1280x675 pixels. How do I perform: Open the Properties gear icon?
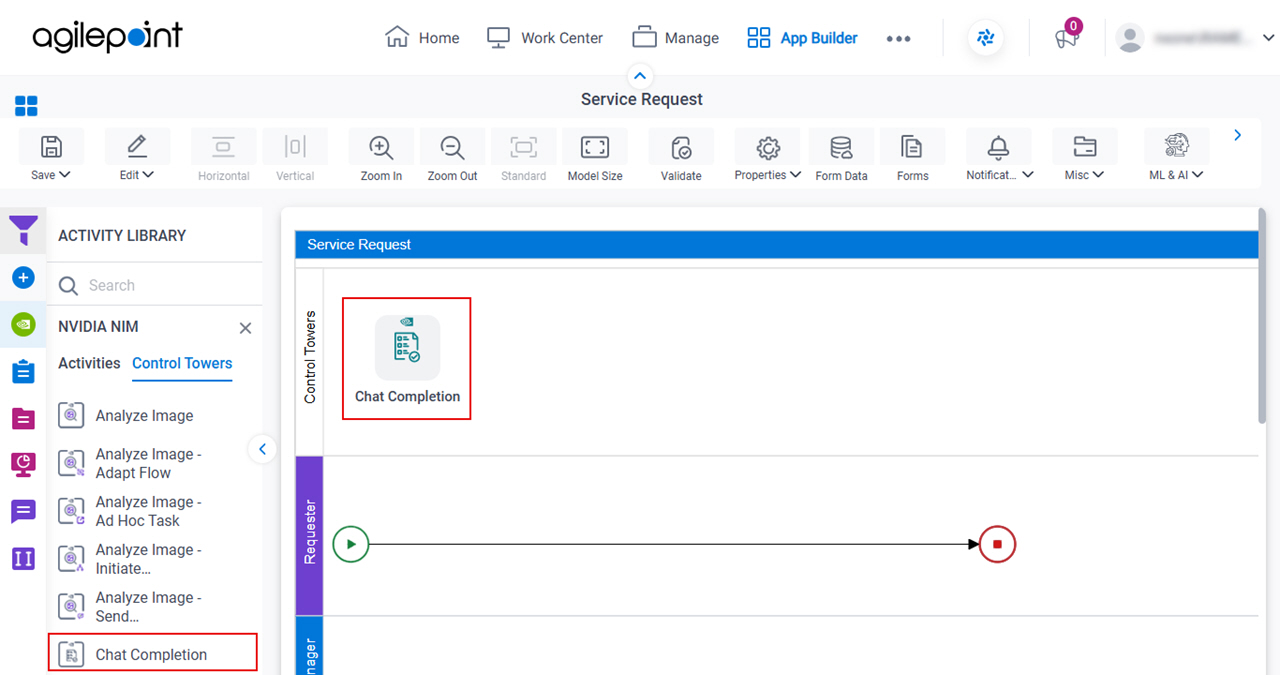768,147
